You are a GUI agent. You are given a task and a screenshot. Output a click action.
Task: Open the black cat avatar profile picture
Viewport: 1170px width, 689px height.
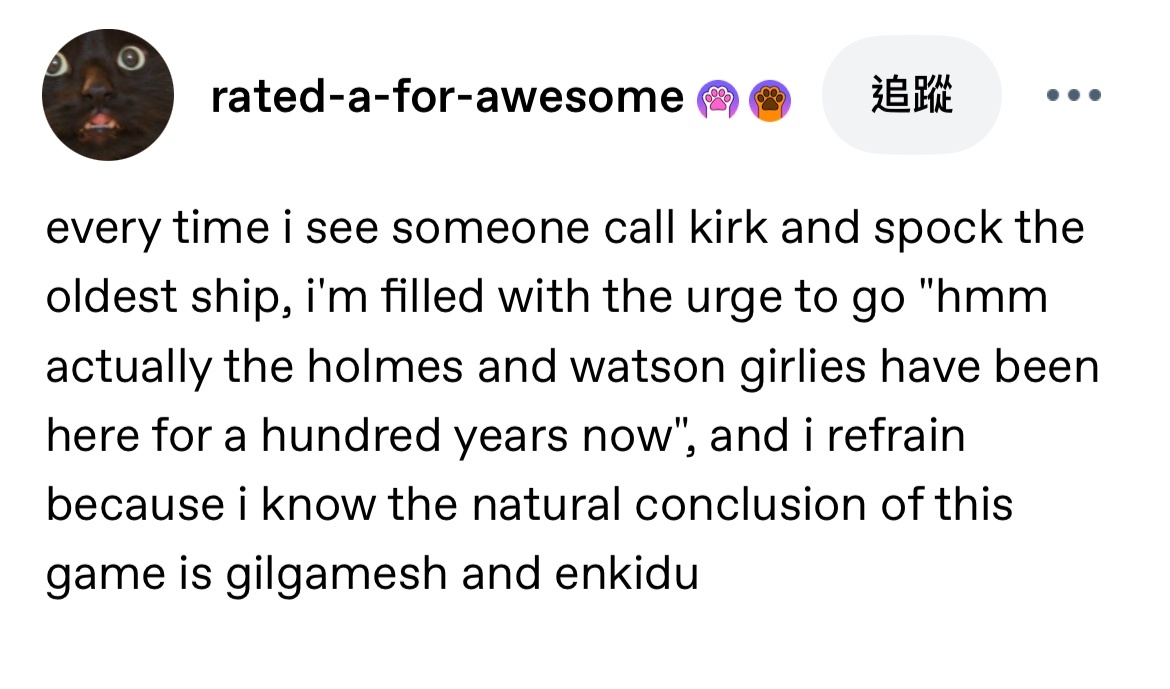click(x=107, y=95)
